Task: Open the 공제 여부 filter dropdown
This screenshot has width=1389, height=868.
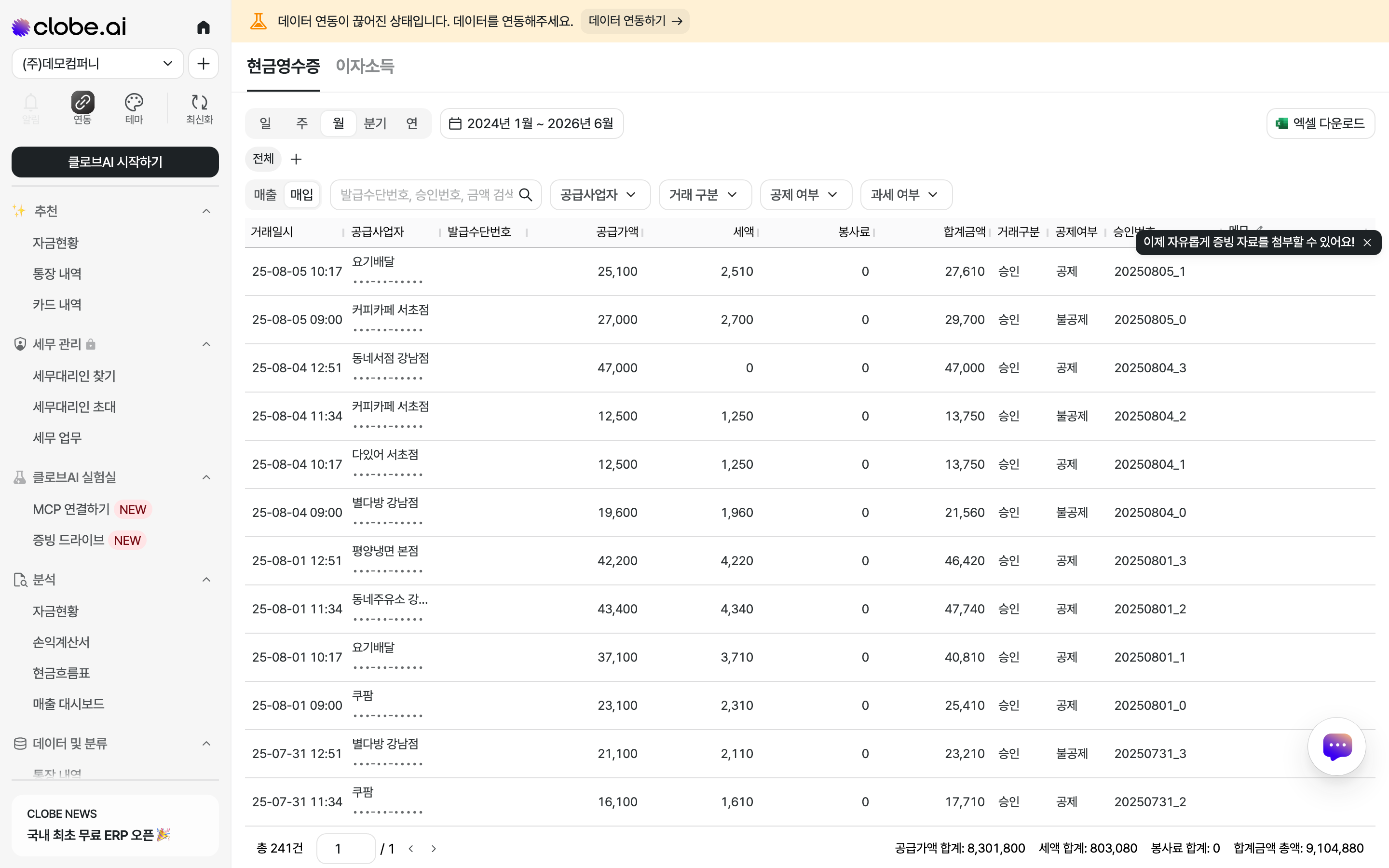Action: (x=806, y=195)
